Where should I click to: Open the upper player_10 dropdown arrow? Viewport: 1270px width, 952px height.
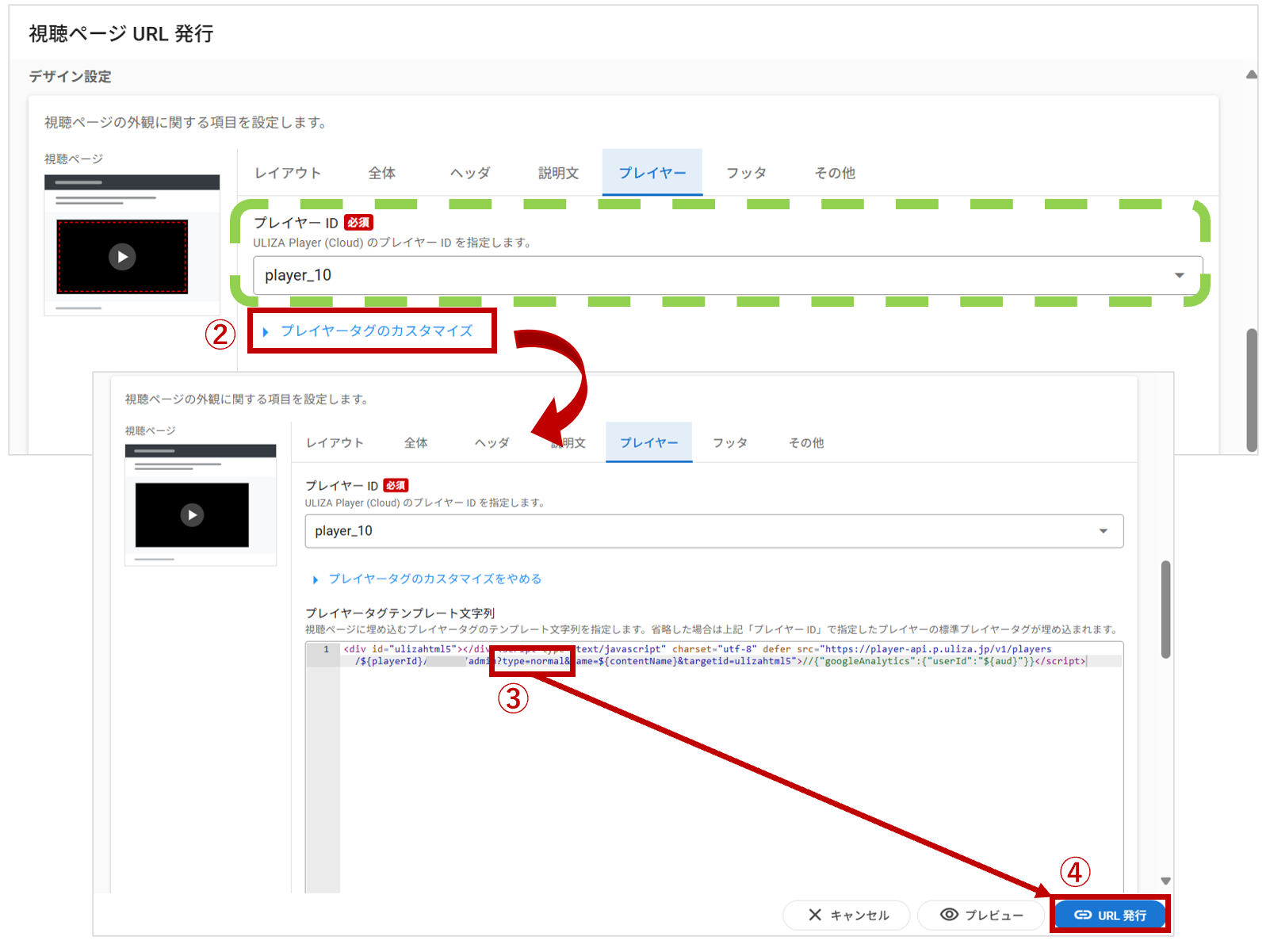point(1179,275)
